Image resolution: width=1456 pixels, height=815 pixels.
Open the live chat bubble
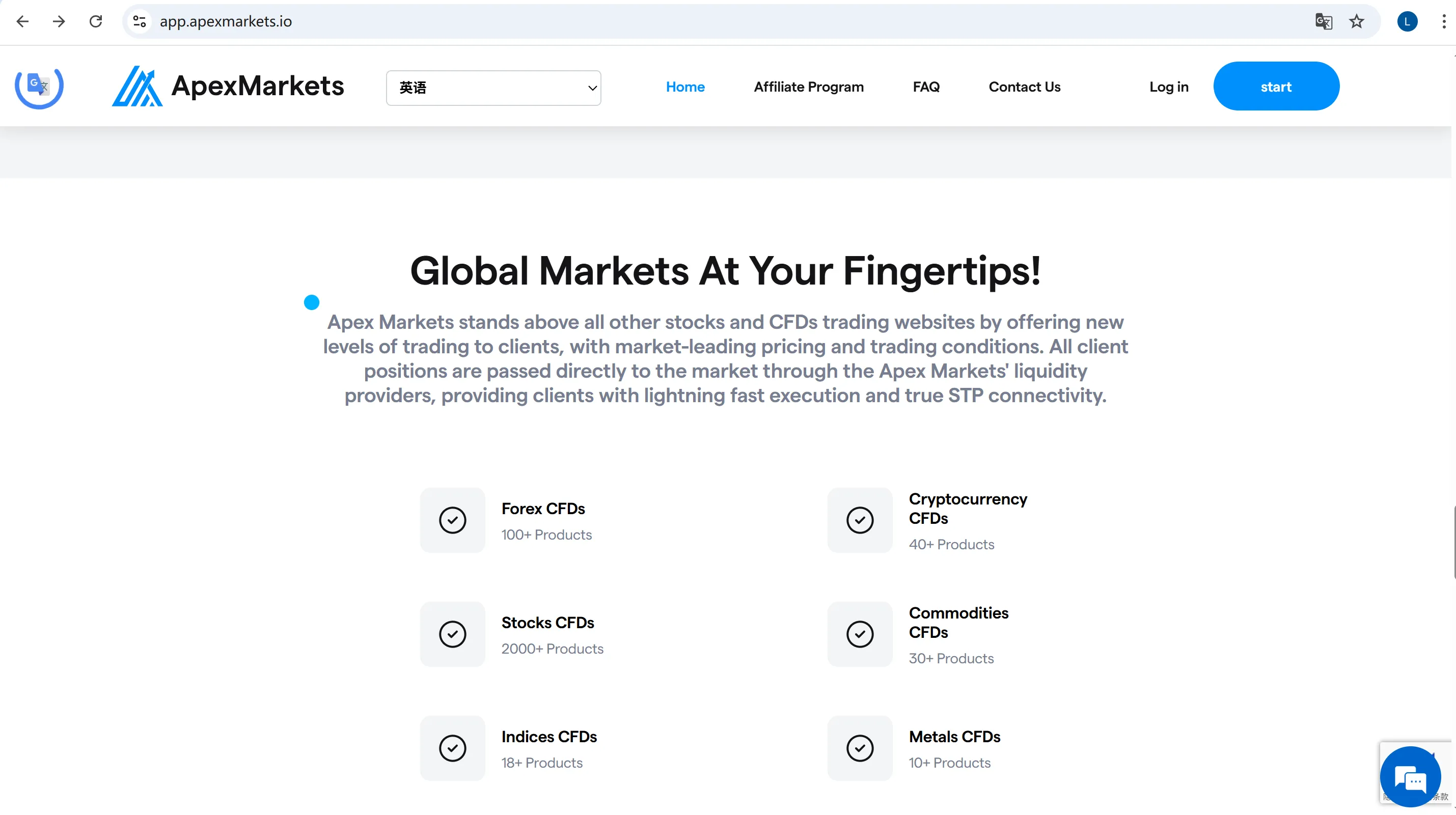(1410, 777)
